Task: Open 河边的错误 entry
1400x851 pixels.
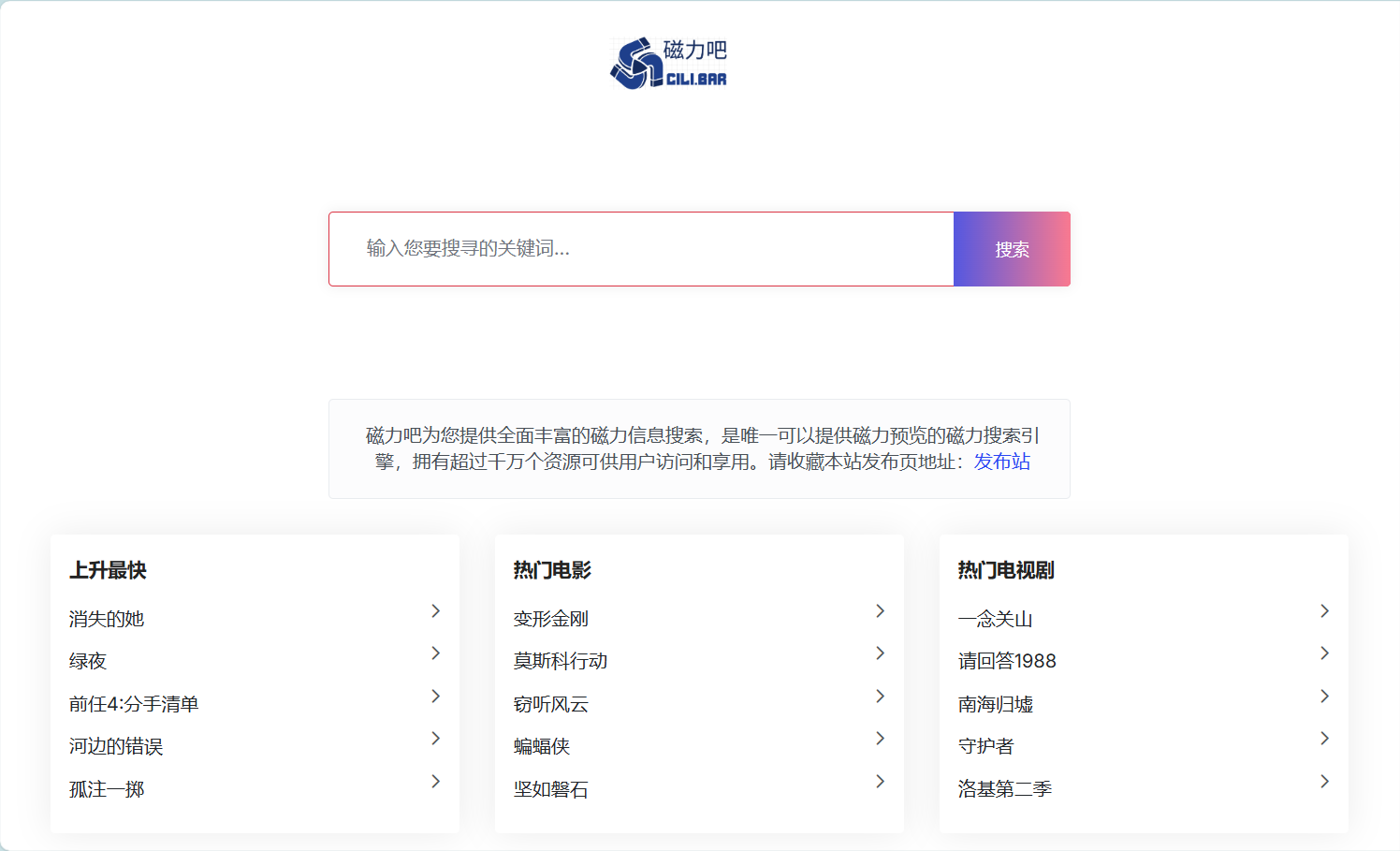Action: click(x=116, y=746)
